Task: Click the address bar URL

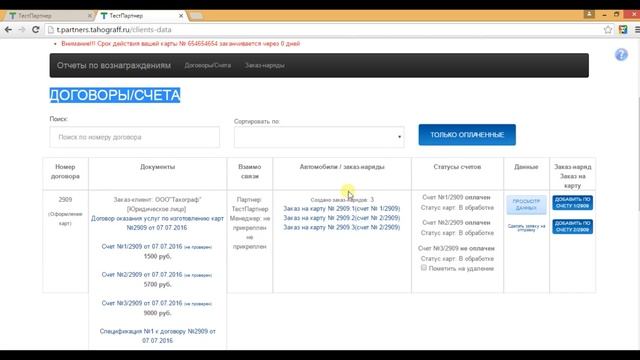Action: [x=114, y=30]
